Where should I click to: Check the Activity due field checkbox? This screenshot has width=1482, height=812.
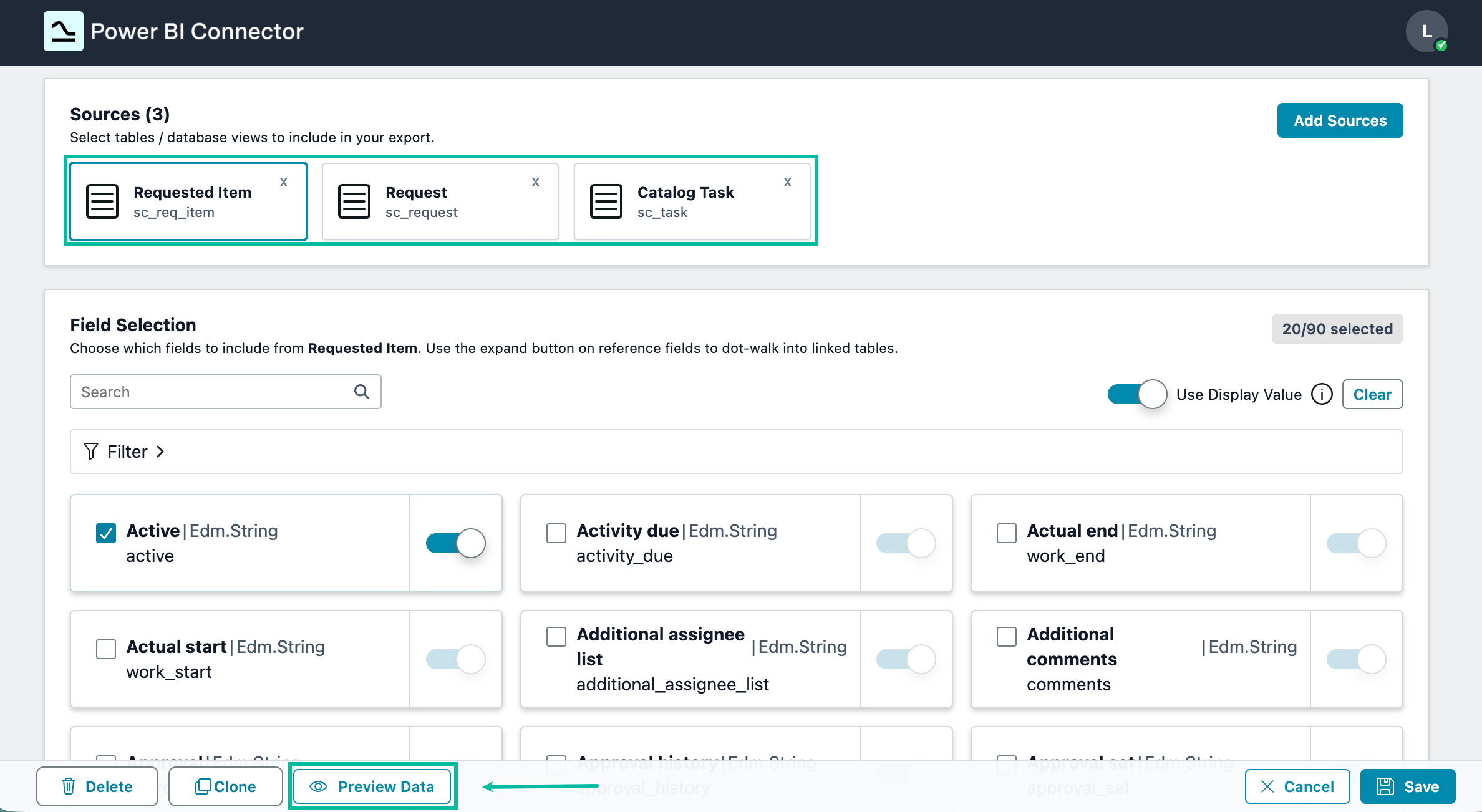pyautogui.click(x=556, y=533)
